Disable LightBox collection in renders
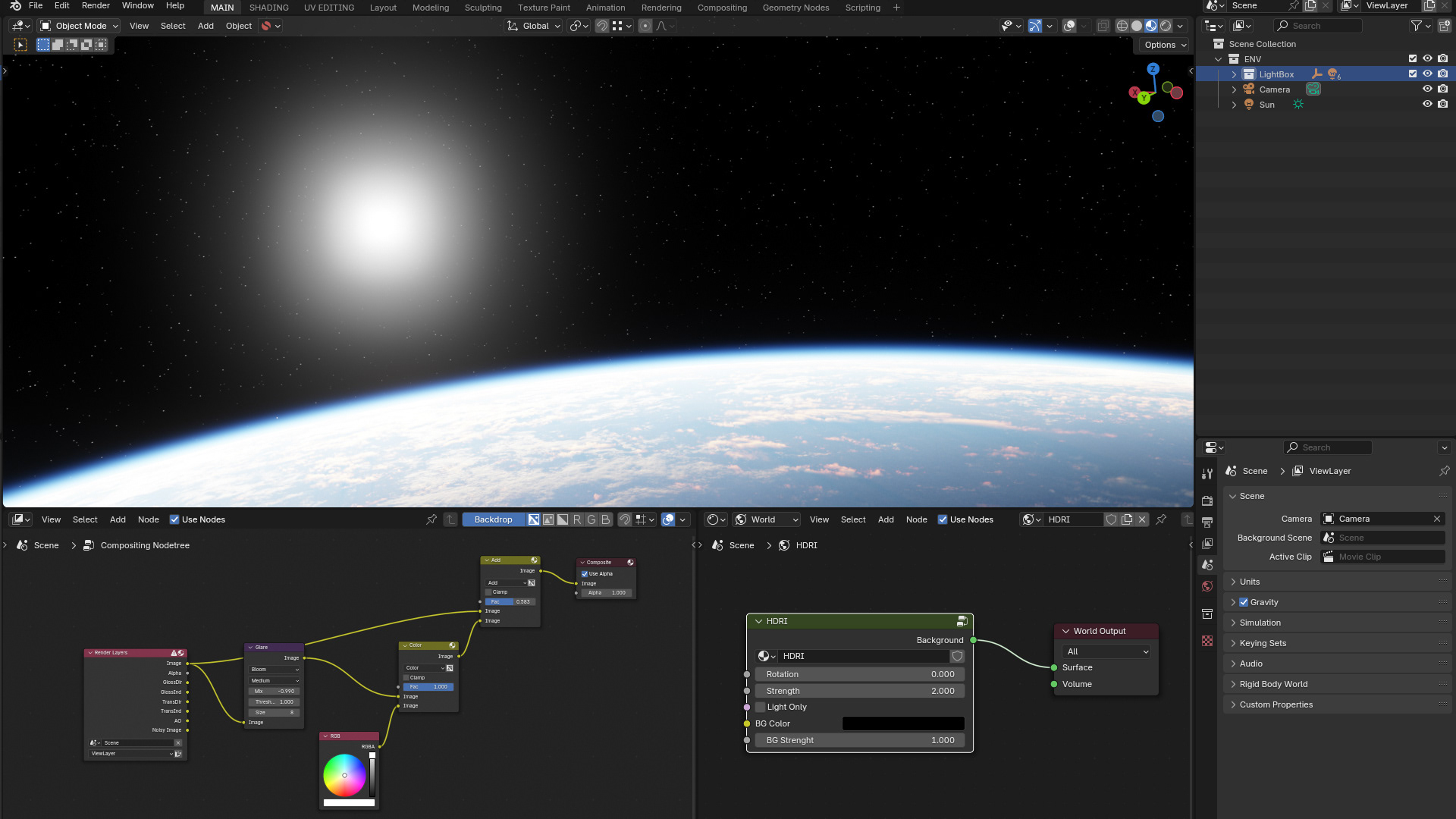 tap(1442, 74)
